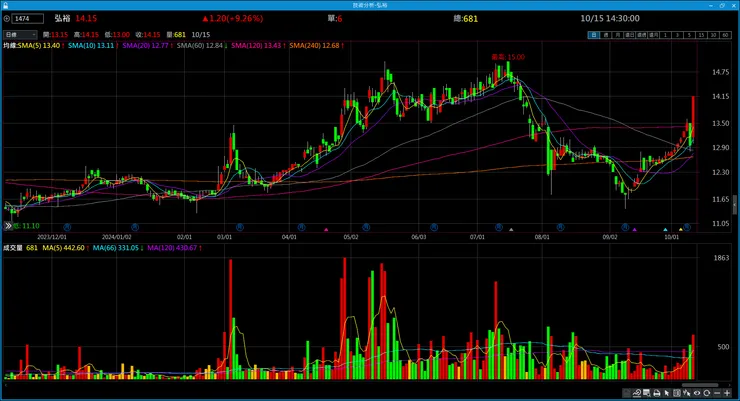
Task: Click the SMA(60) 12.84 moving average label
Action: 202,46
